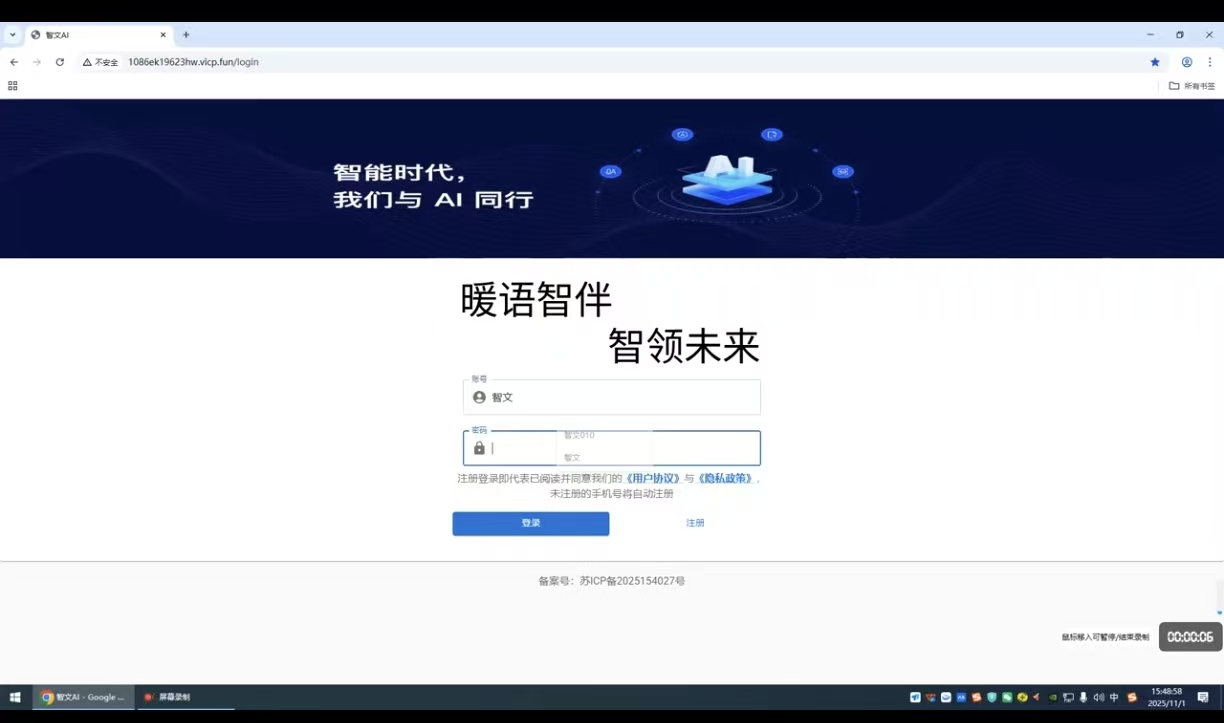Select 智文010 from autofill suggestions
Screen dimensions: 1224x723
click(x=580, y=436)
